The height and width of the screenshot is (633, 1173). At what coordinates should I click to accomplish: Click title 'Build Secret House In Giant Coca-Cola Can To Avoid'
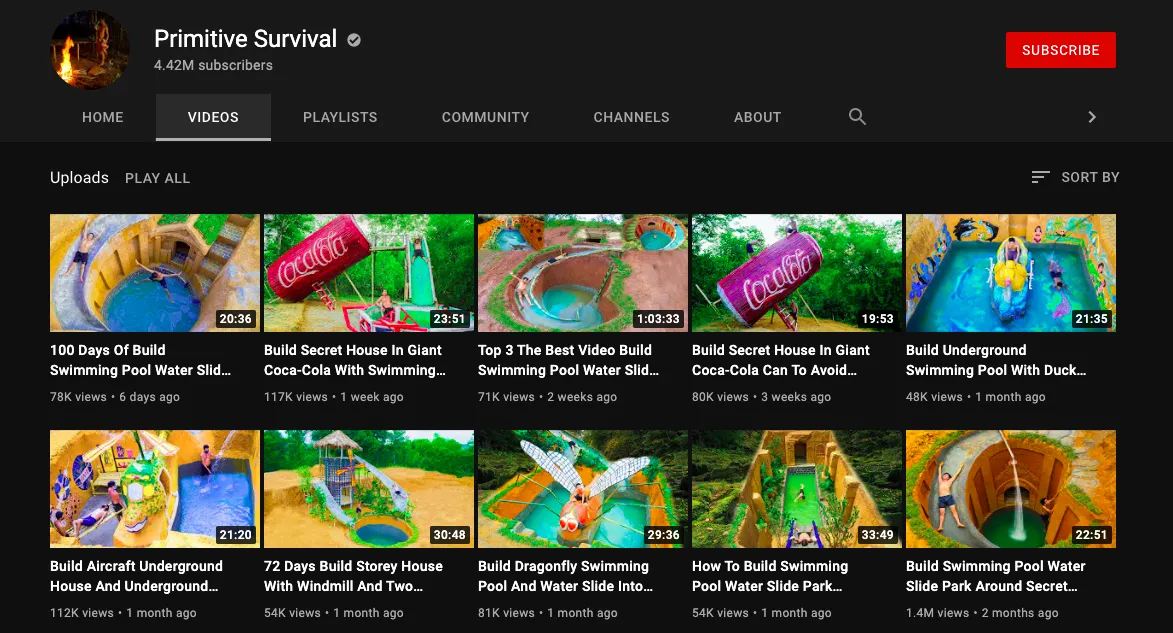tap(781, 360)
